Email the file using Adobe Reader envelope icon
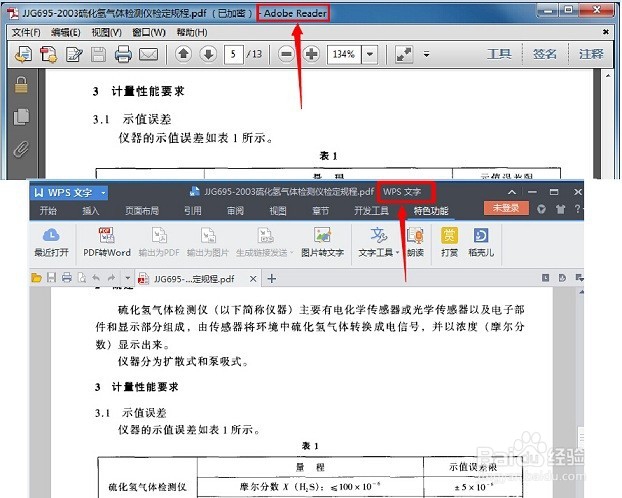 pyautogui.click(x=148, y=54)
